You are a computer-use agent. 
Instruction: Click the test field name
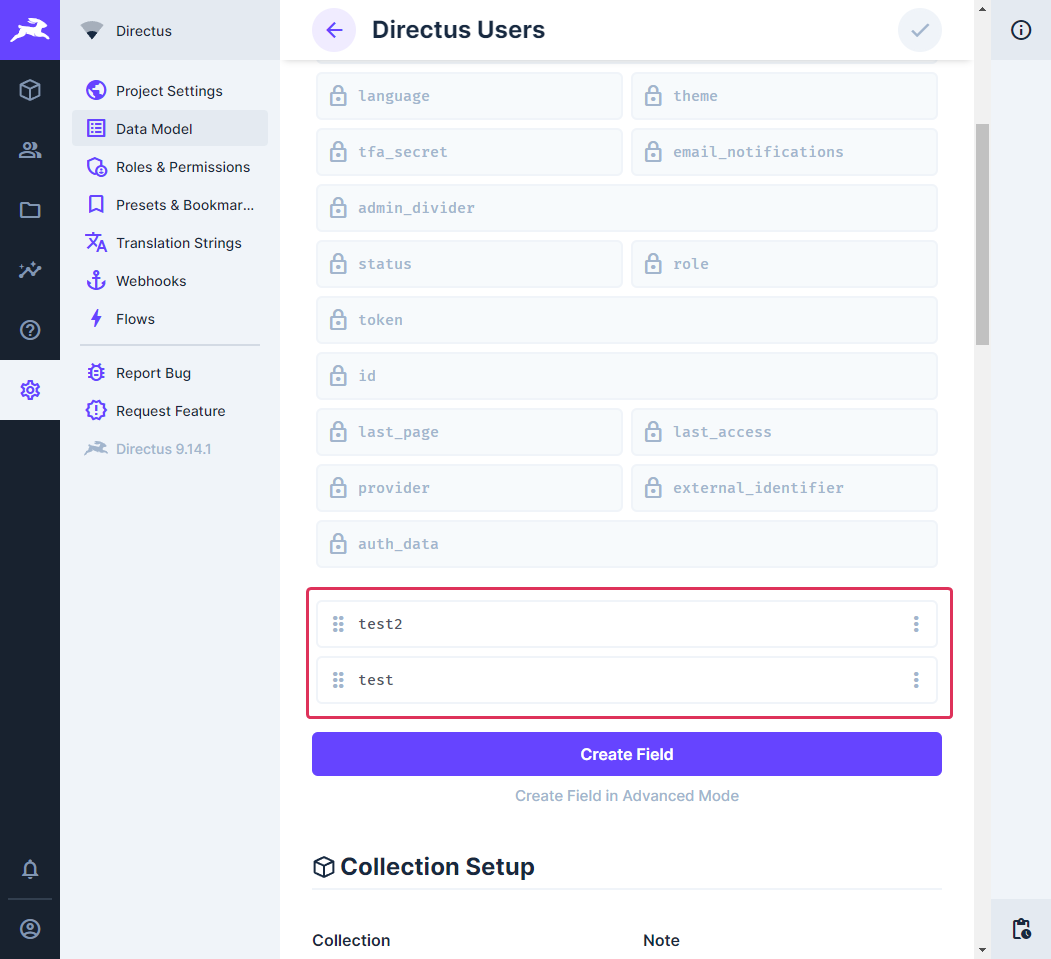pyautogui.click(x=375, y=680)
